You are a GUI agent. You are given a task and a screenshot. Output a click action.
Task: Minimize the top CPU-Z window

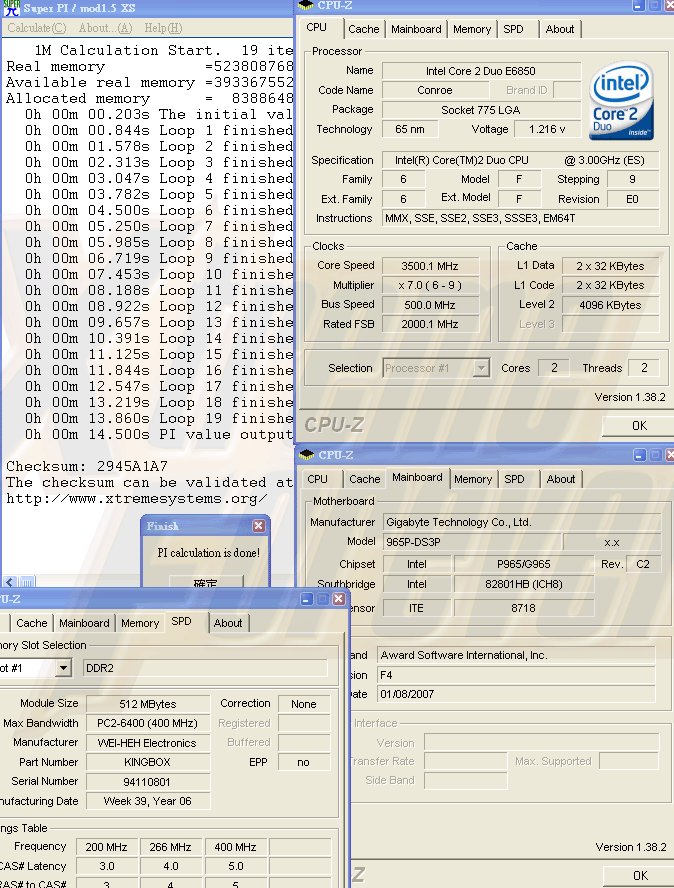638,6
